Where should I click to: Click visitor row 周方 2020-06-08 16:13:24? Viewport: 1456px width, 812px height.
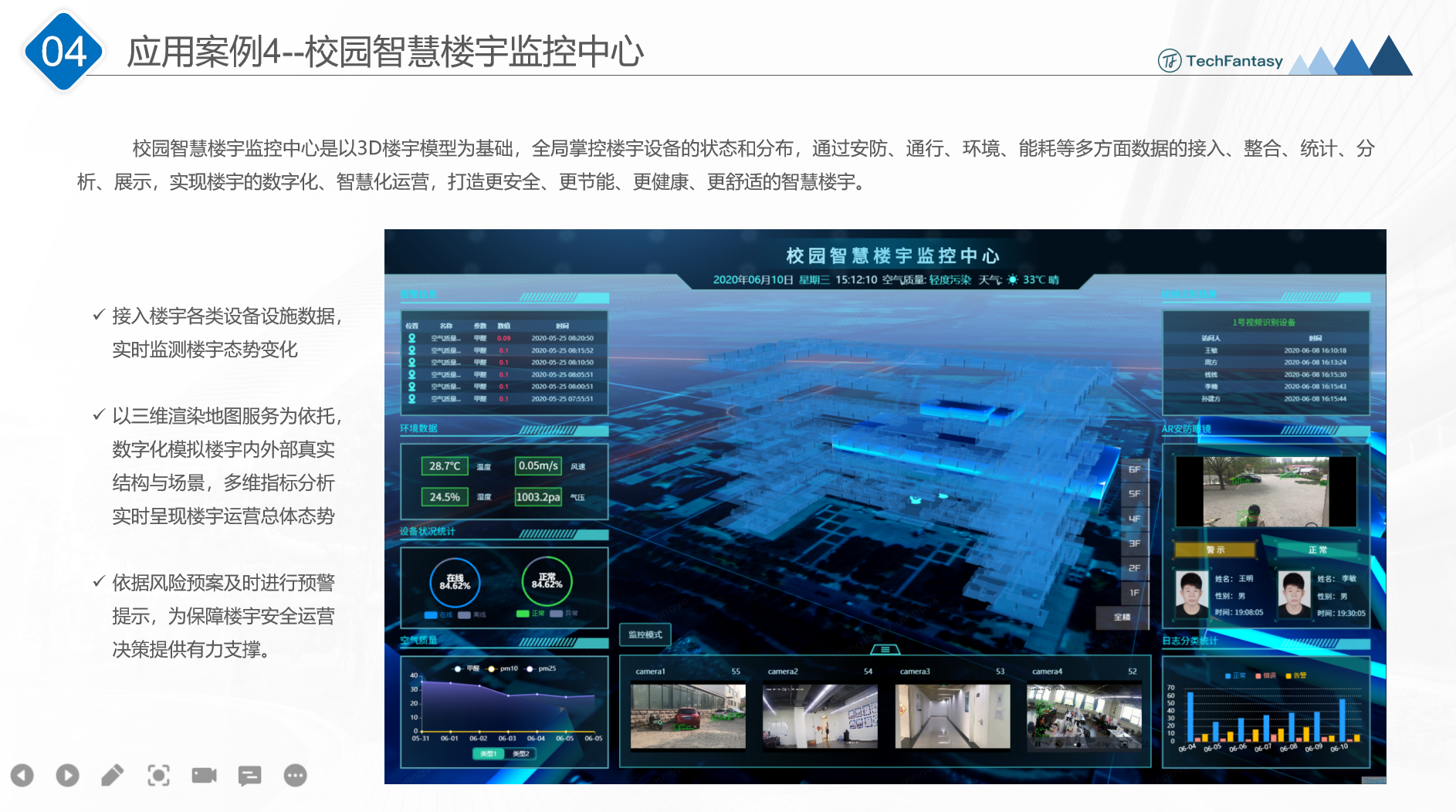[1267, 362]
